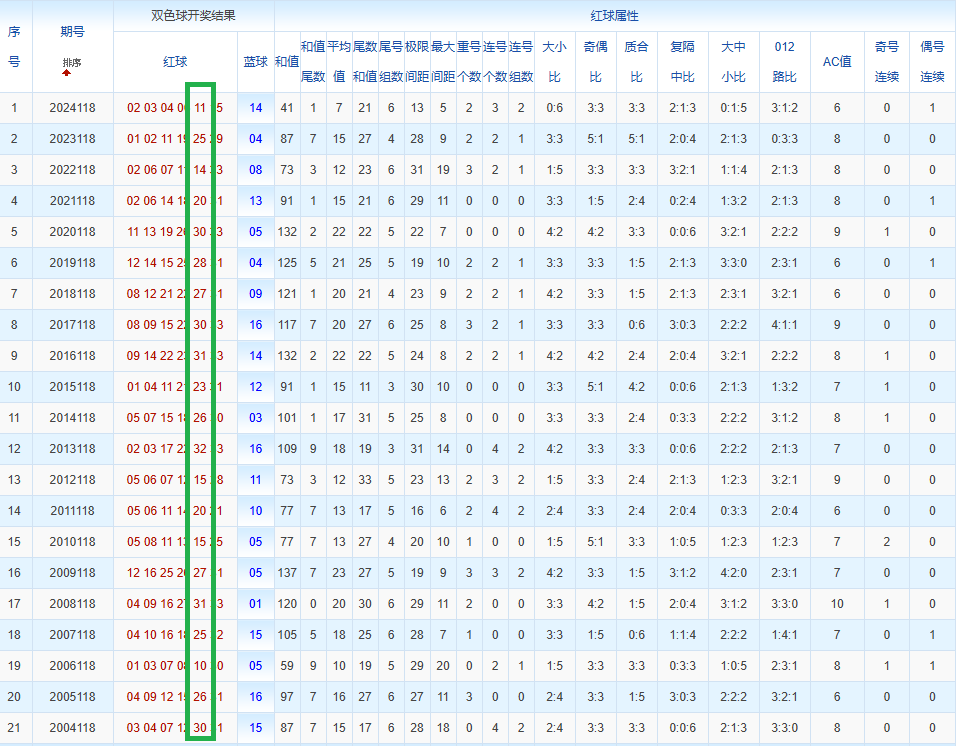The image size is (957, 746).
Task: Select period number 2011118
Action: 73,511
